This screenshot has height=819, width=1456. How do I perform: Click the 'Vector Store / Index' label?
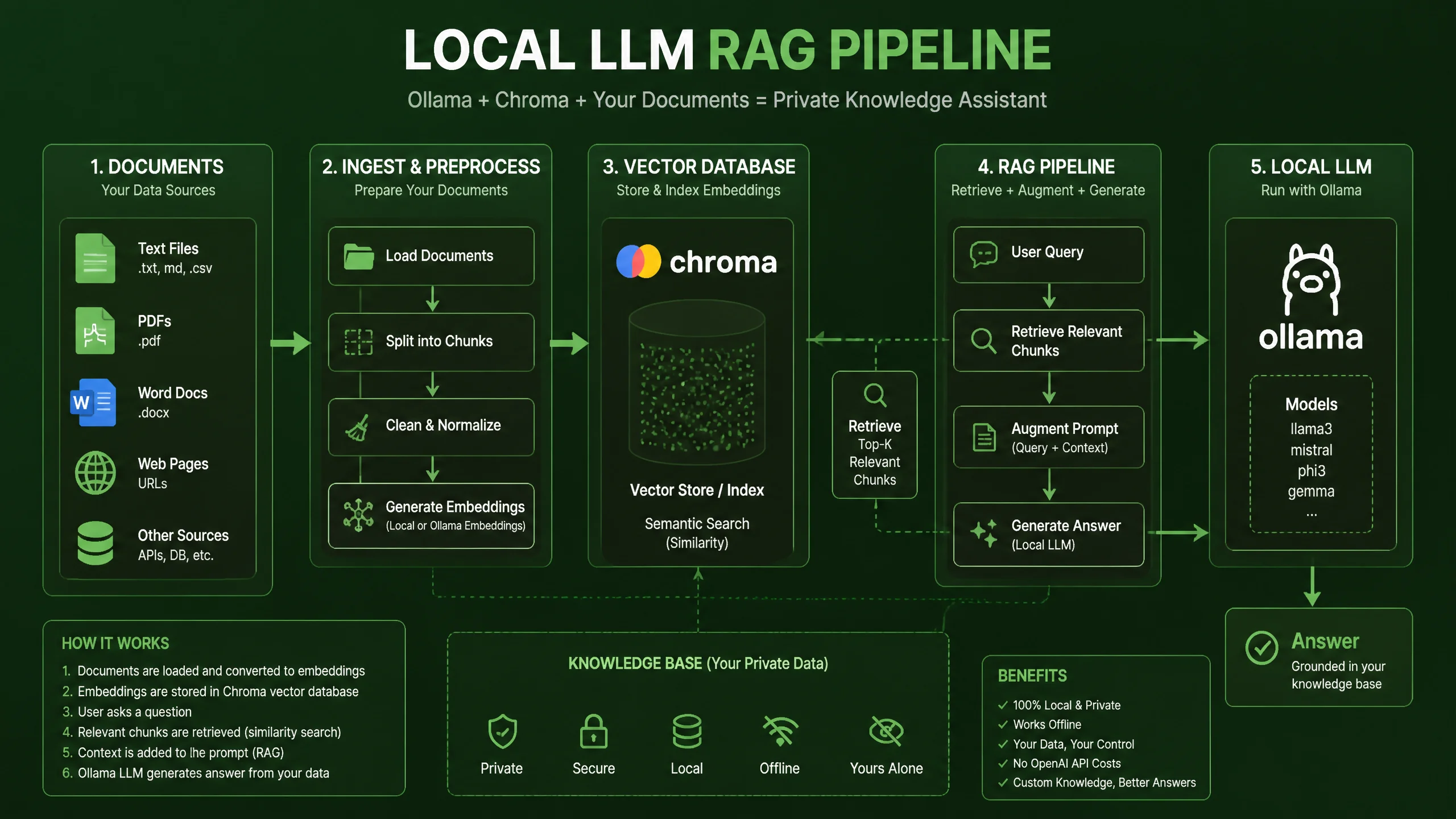(x=697, y=490)
